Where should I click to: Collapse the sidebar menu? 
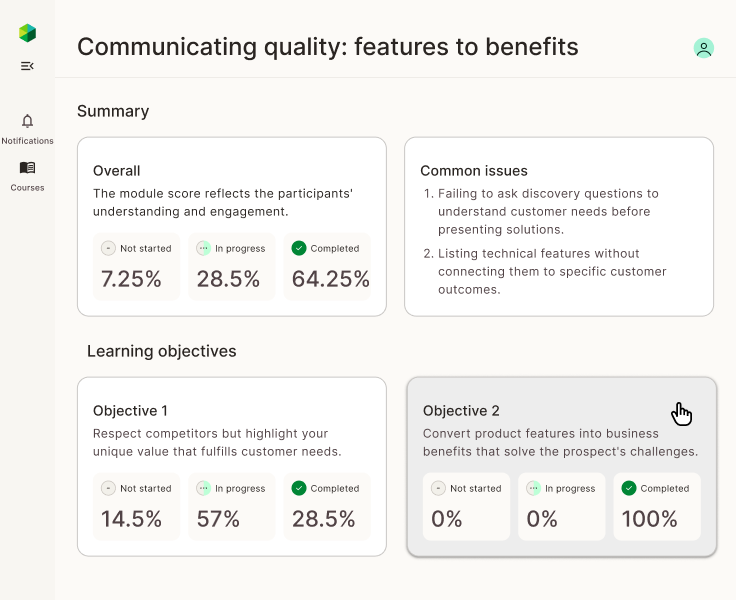[x=27, y=66]
